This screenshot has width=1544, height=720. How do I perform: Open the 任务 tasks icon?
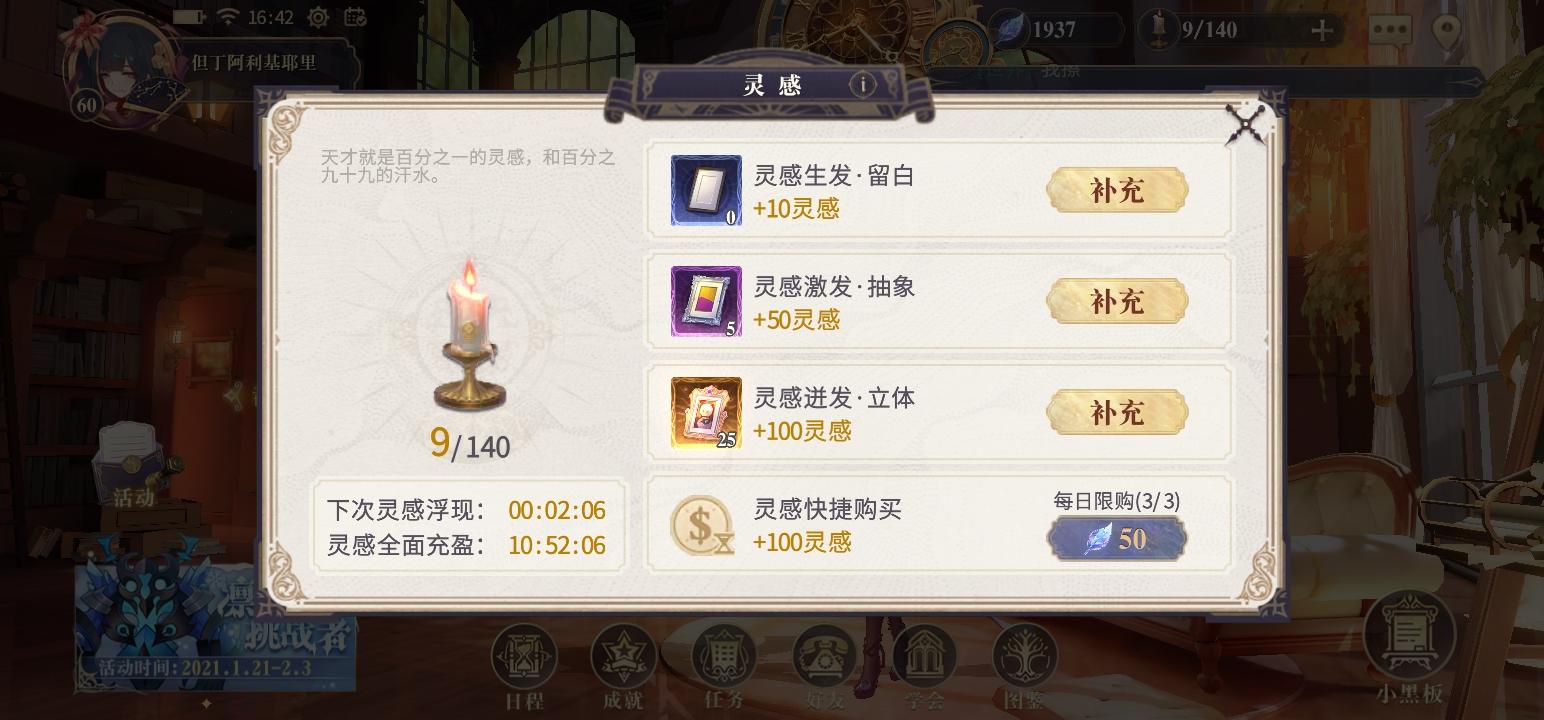724,655
